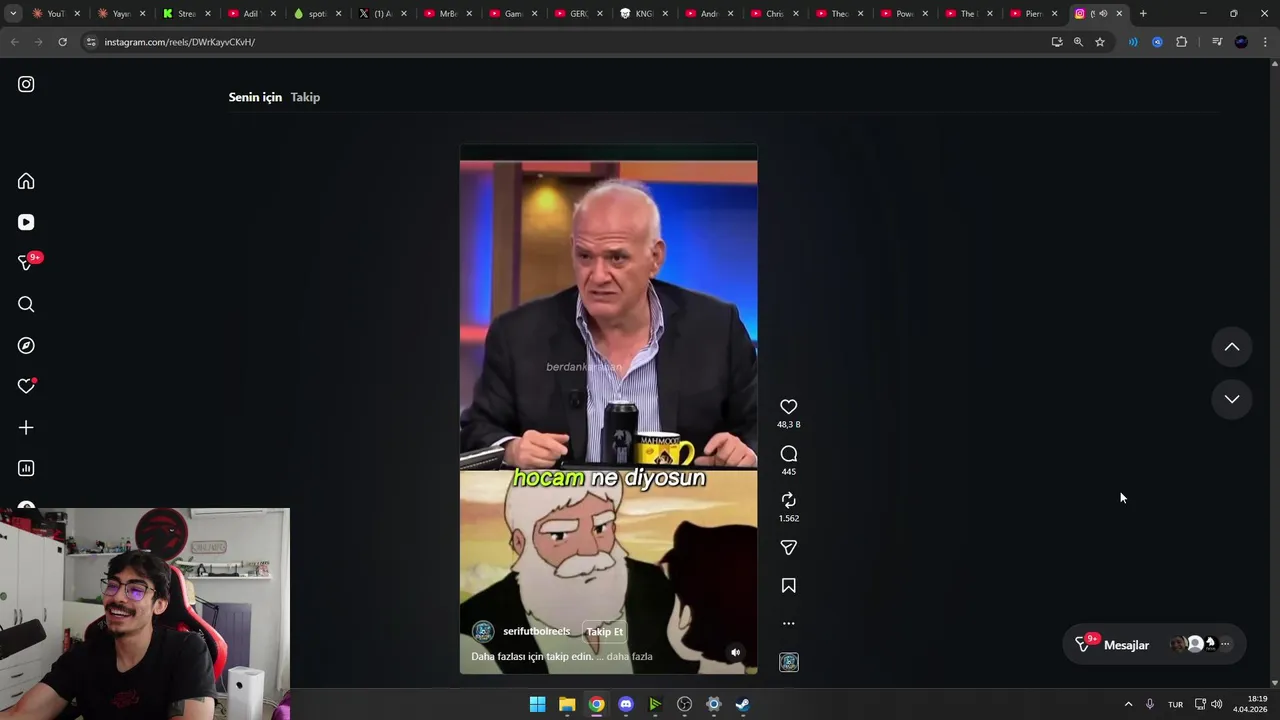Screen dimensions: 1280x720
Task: Go to the Home feed icon
Action: coord(26,181)
